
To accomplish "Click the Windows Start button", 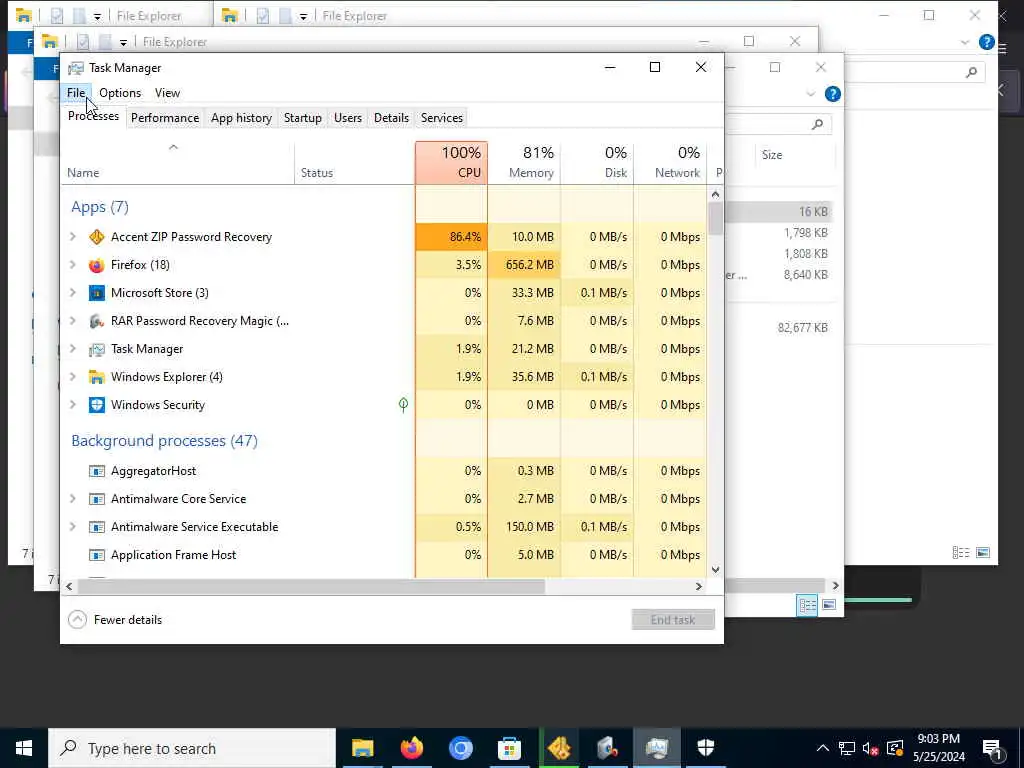I will [24, 748].
